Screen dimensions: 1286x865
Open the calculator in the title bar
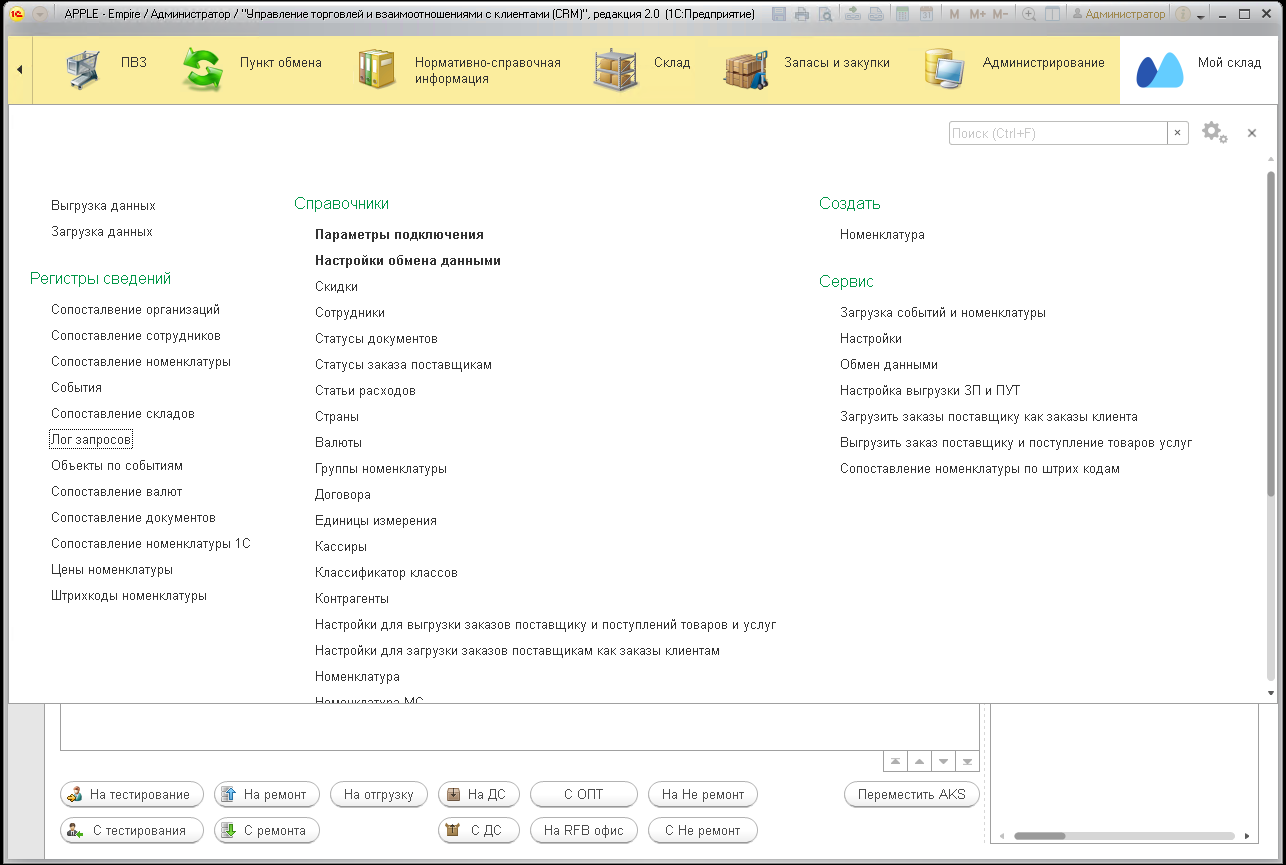pos(902,14)
